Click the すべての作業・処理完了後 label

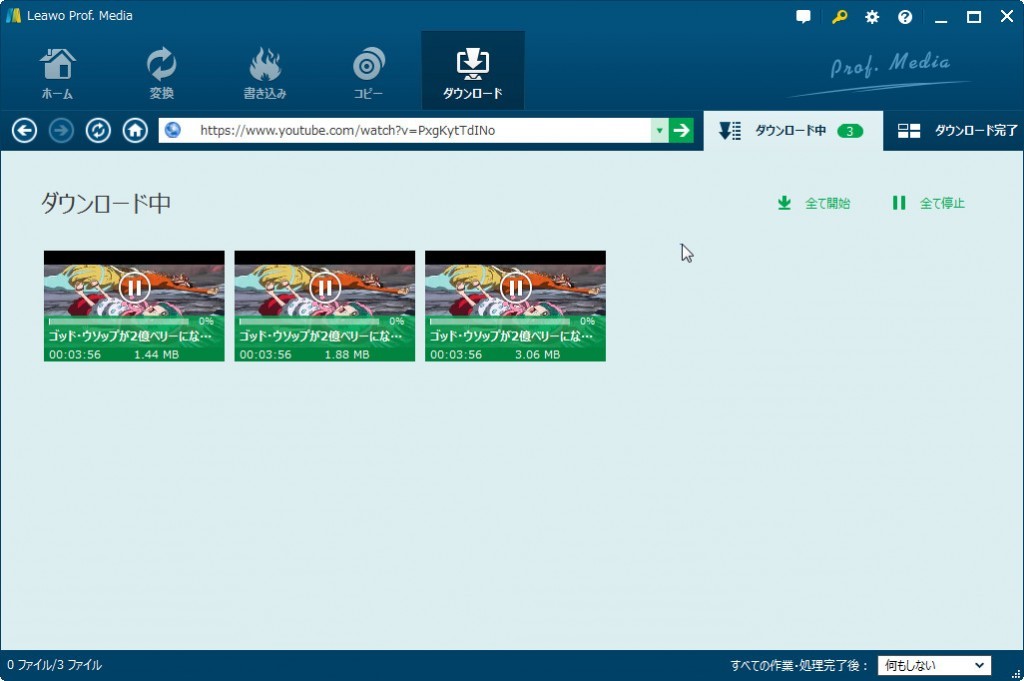tap(799, 665)
